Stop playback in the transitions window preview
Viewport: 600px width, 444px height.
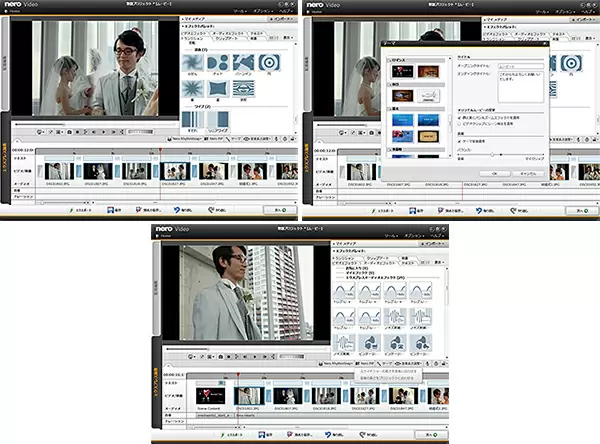click(77, 132)
